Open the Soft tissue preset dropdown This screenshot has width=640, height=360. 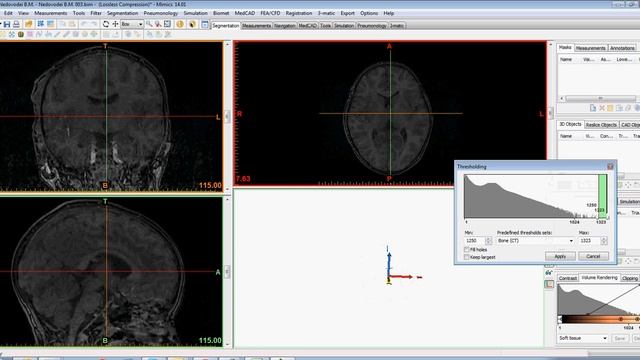[583, 338]
